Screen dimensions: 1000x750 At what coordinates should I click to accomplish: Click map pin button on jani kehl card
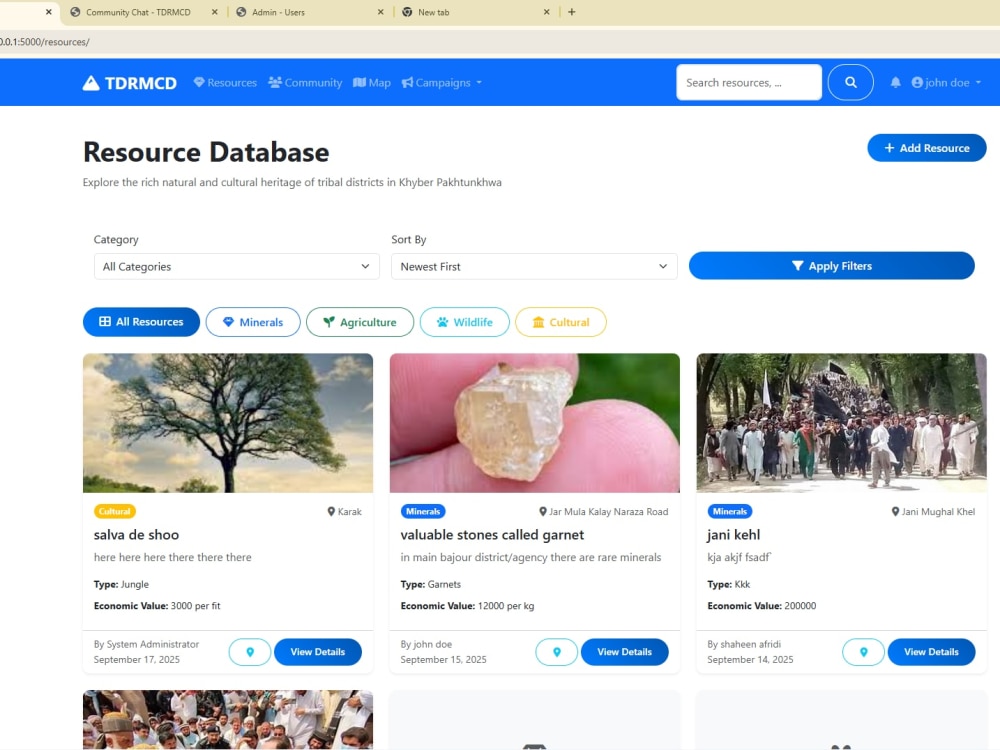pyautogui.click(x=864, y=652)
